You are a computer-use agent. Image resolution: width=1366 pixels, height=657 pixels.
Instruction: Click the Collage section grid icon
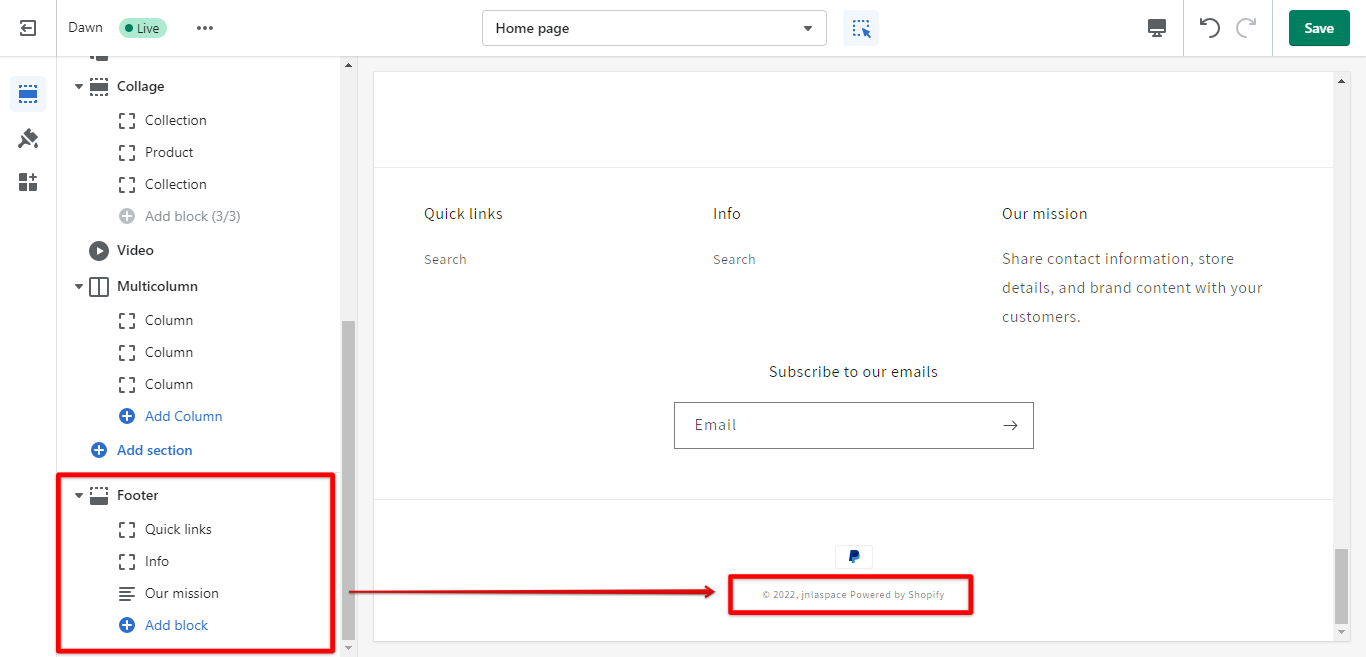tap(99, 86)
